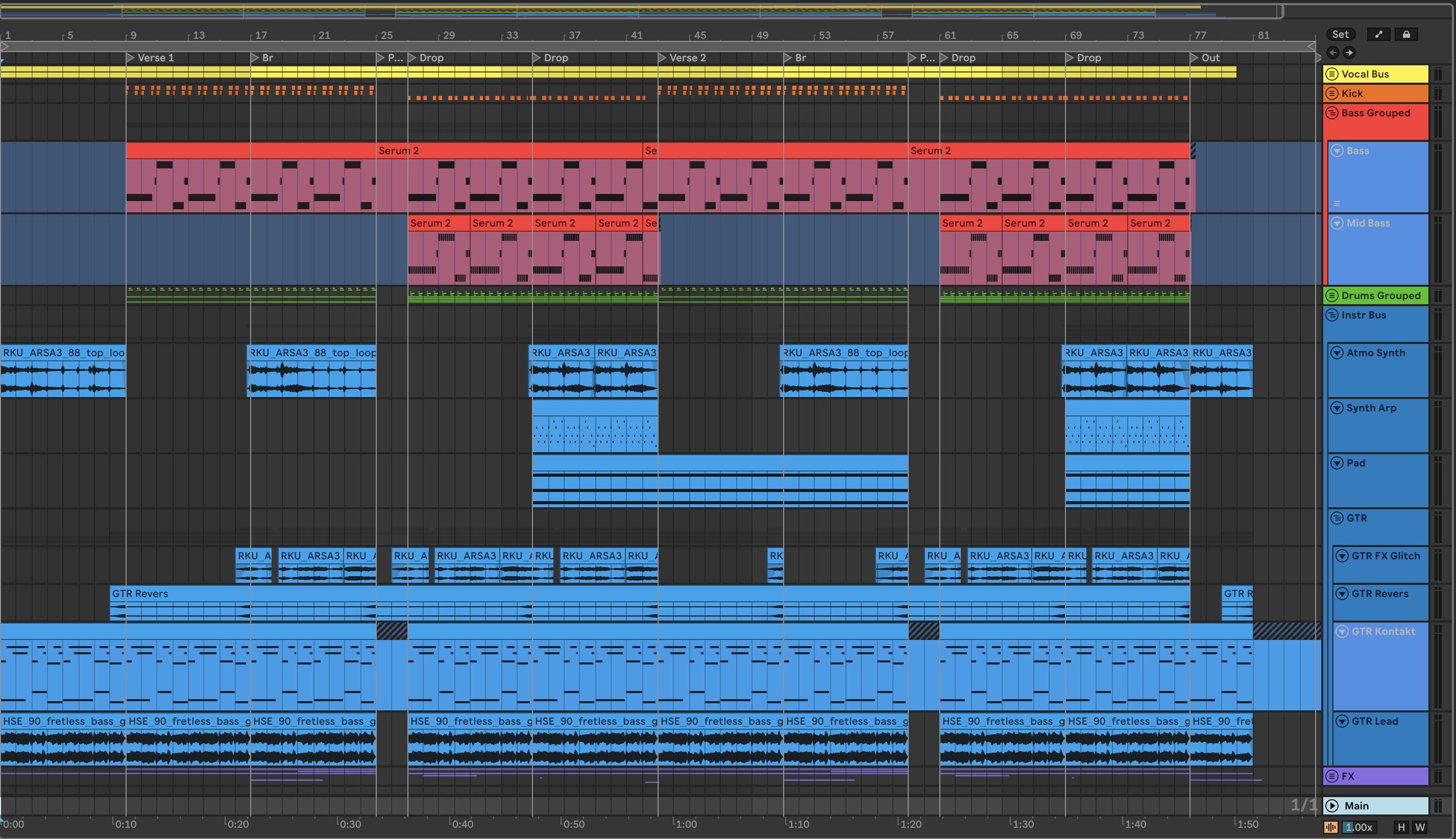Image resolution: width=1456 pixels, height=839 pixels.
Task: Jump to next locator arrow
Action: 1349,53
